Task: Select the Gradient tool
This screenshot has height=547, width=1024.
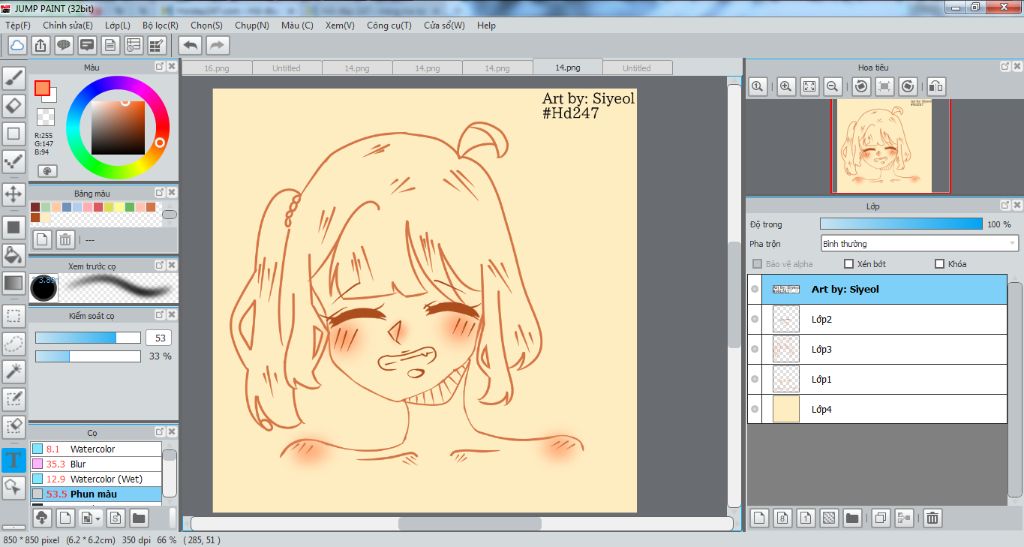Action: [x=14, y=283]
